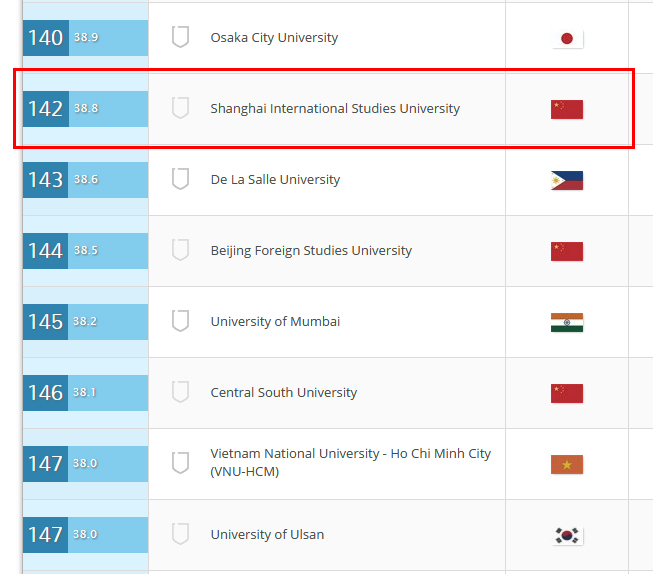Image resolution: width=653 pixels, height=574 pixels.
Task: Click Vietnam flag in Vietnam National University row
Action: tap(567, 464)
